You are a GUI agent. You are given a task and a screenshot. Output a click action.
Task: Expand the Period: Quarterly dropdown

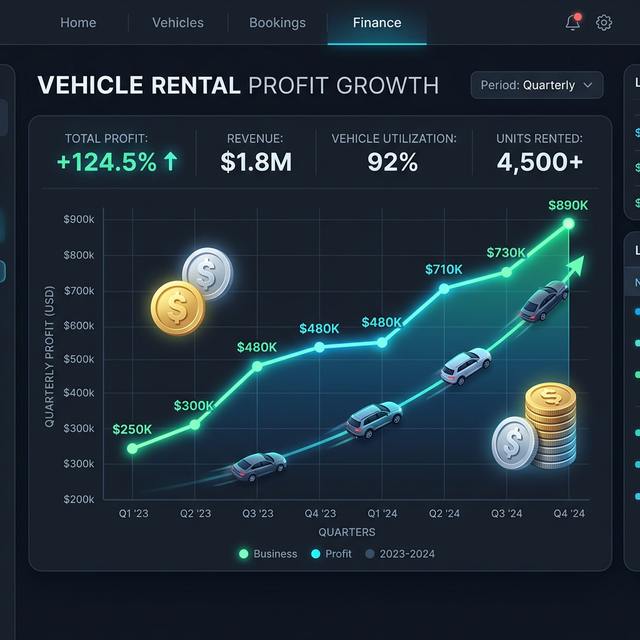[x=537, y=85]
